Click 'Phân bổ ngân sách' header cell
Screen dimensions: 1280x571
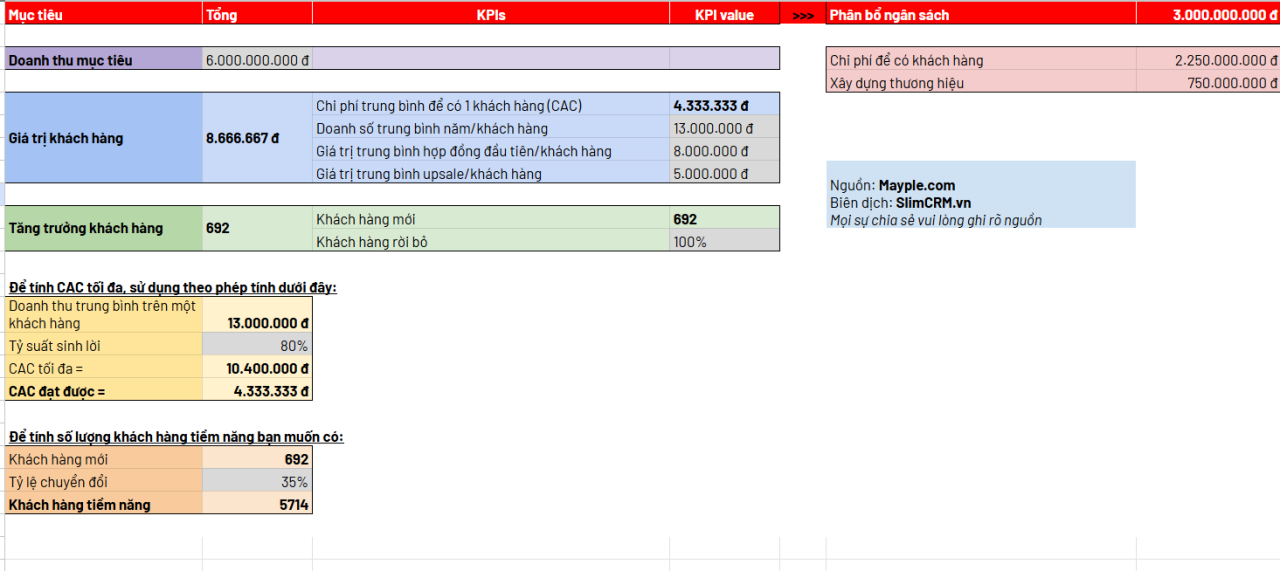(x=981, y=14)
